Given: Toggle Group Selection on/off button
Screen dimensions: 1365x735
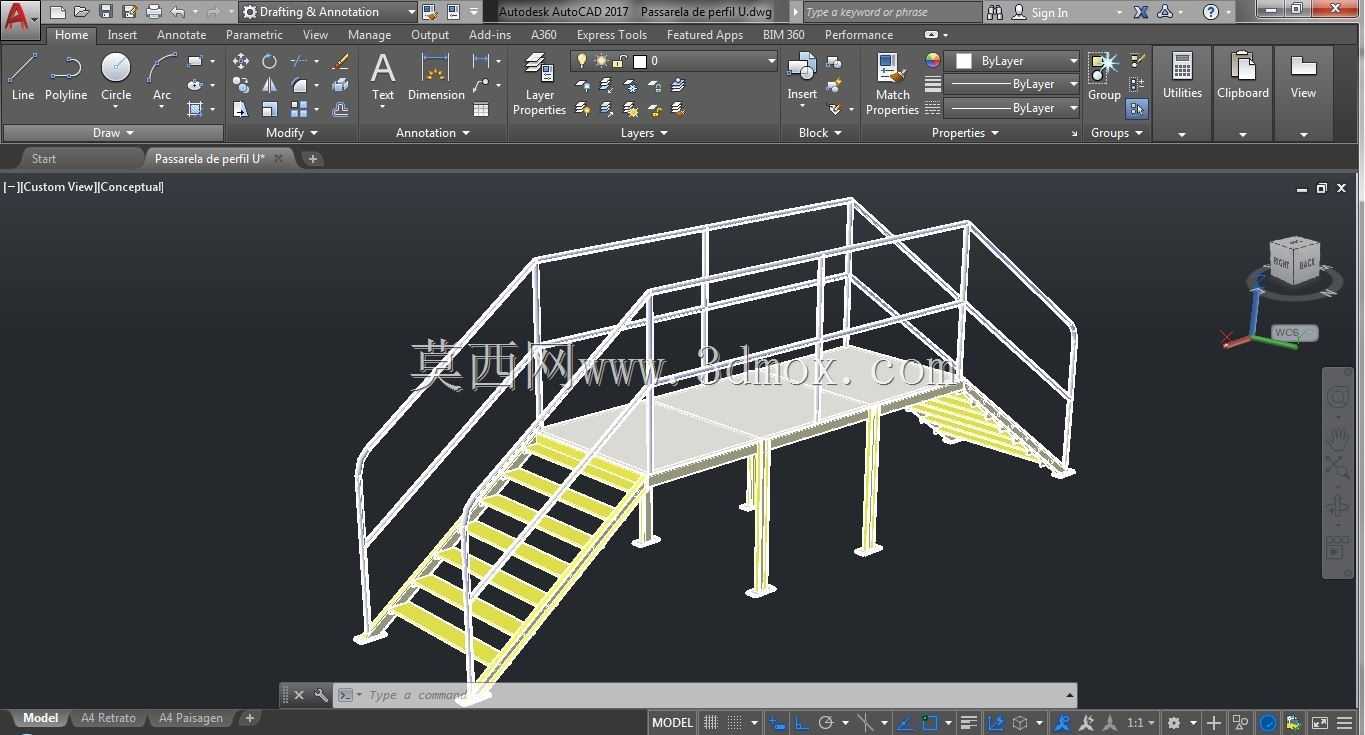Looking at the screenshot, I should coord(1137,108).
